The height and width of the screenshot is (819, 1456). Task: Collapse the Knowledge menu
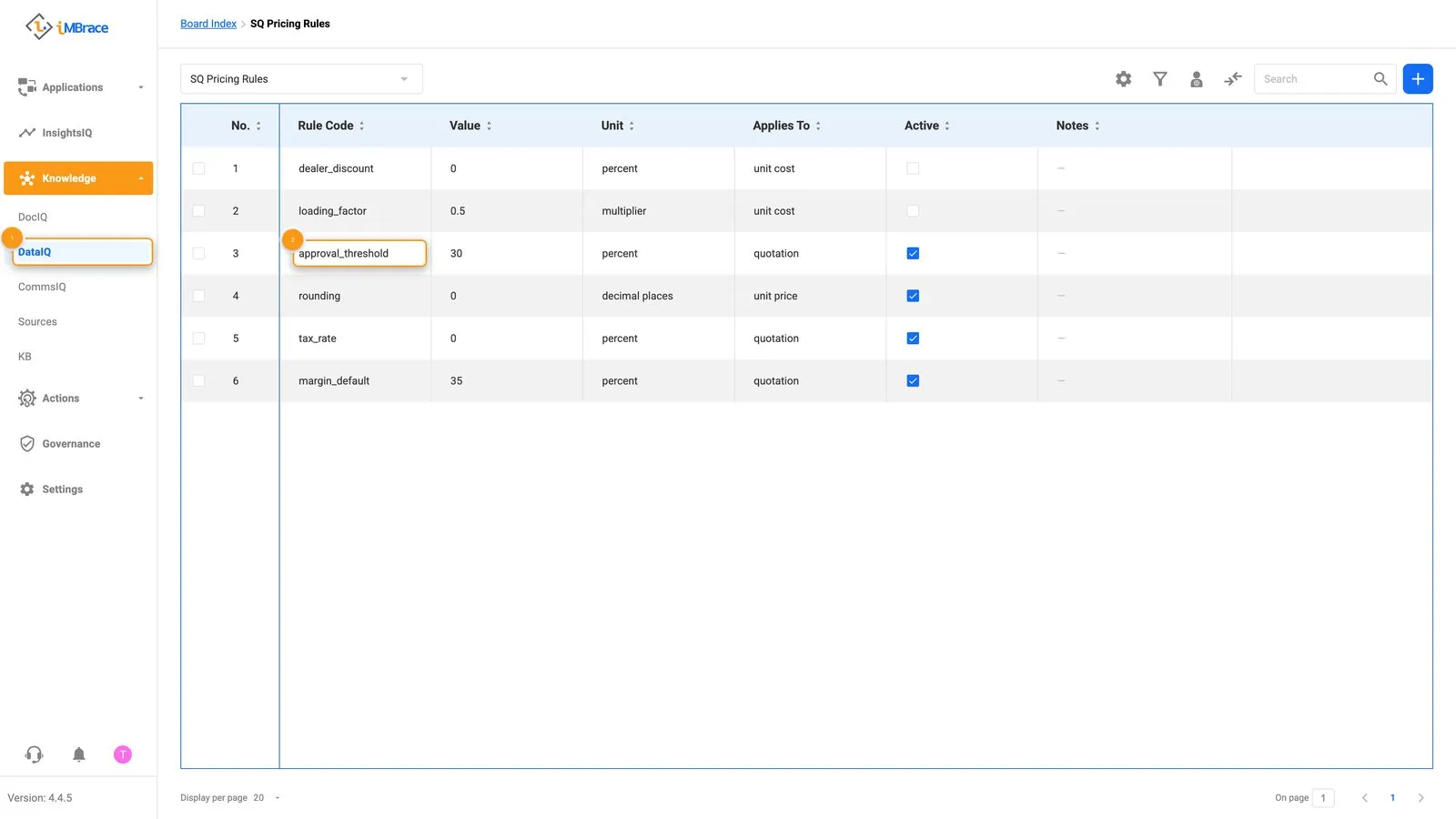point(78,178)
